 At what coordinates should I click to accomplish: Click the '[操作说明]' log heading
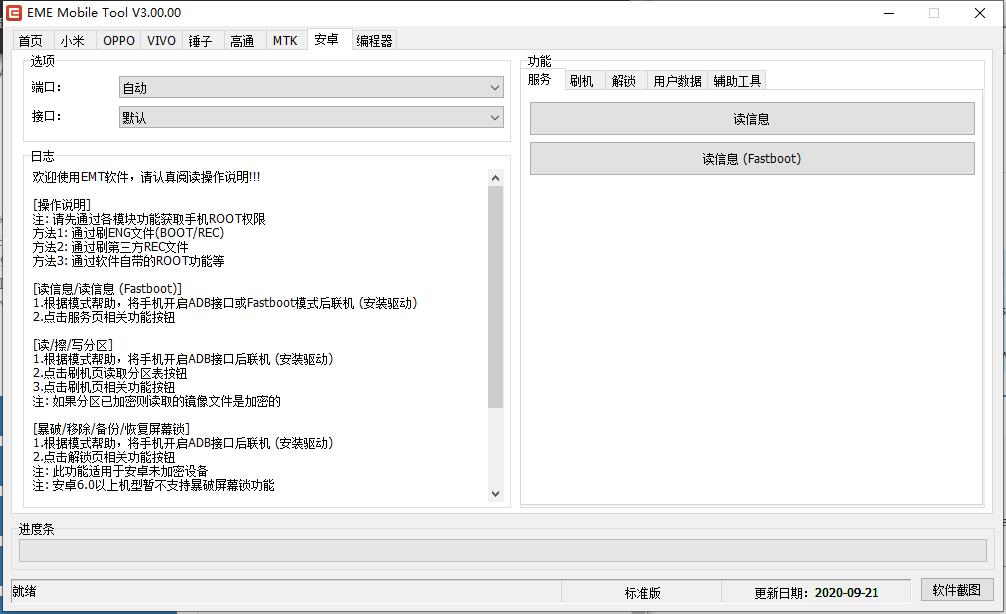(62, 205)
